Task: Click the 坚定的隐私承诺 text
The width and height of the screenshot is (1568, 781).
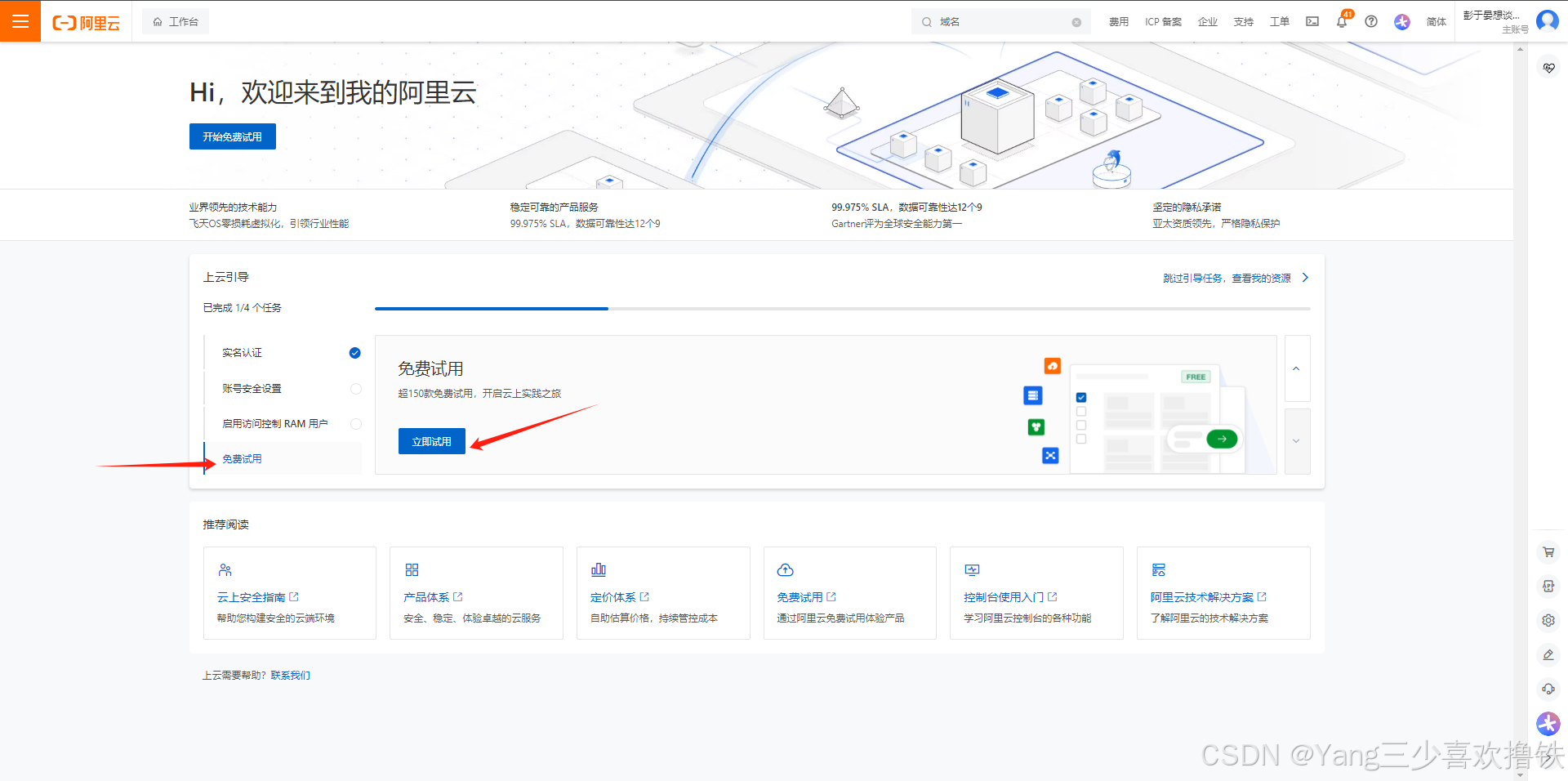Action: pyautogui.click(x=1187, y=208)
